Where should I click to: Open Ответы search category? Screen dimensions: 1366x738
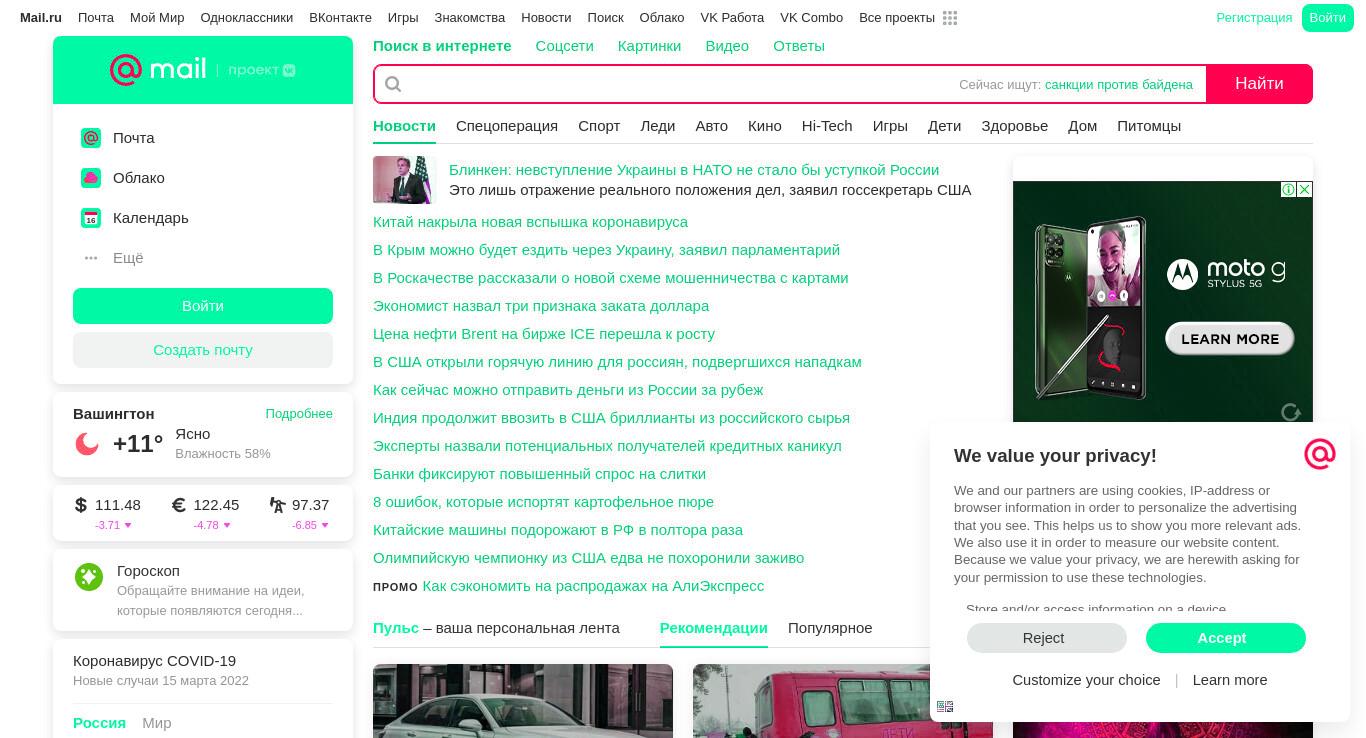coord(799,46)
